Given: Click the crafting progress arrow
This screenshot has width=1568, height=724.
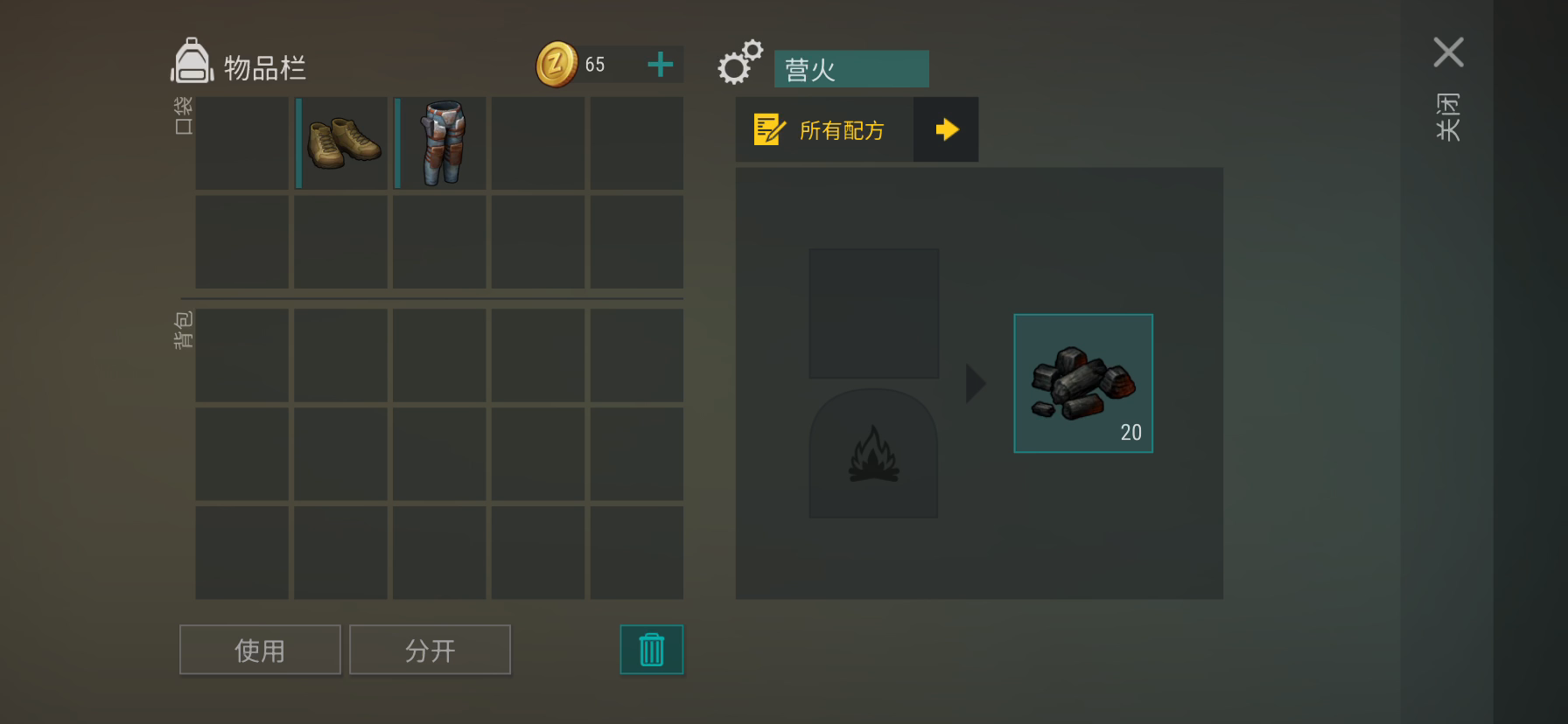Looking at the screenshot, I should [976, 383].
